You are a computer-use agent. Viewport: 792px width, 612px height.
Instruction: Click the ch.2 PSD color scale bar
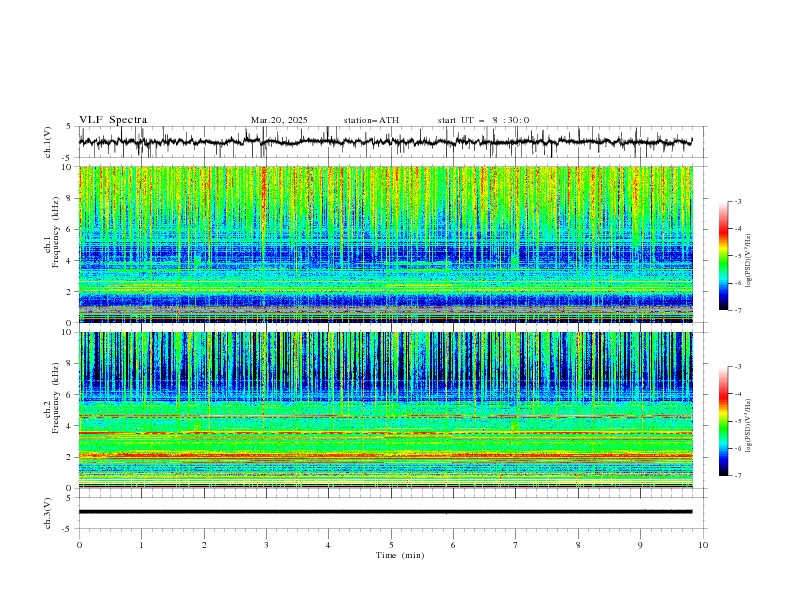[x=723, y=421]
